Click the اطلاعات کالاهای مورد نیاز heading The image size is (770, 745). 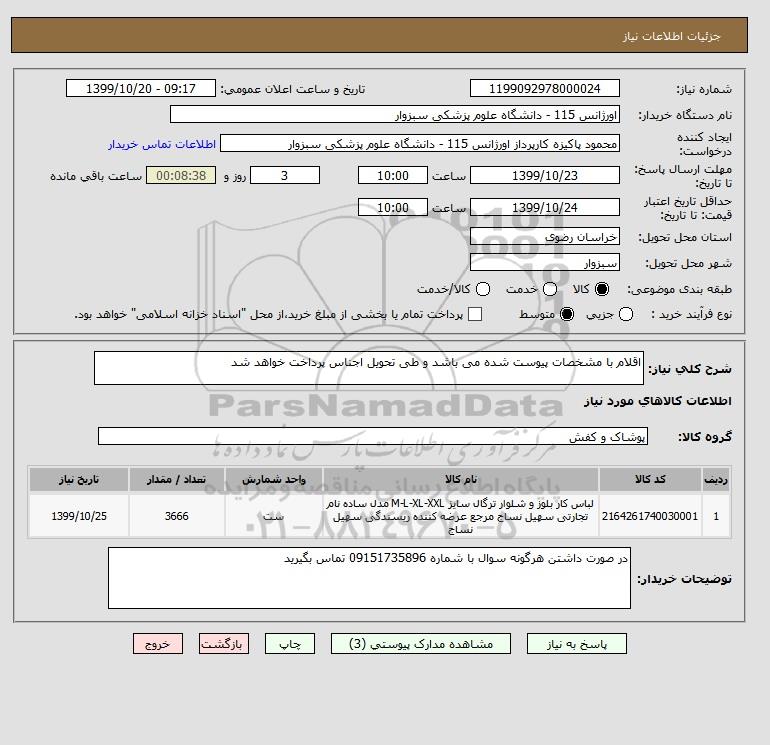click(658, 401)
